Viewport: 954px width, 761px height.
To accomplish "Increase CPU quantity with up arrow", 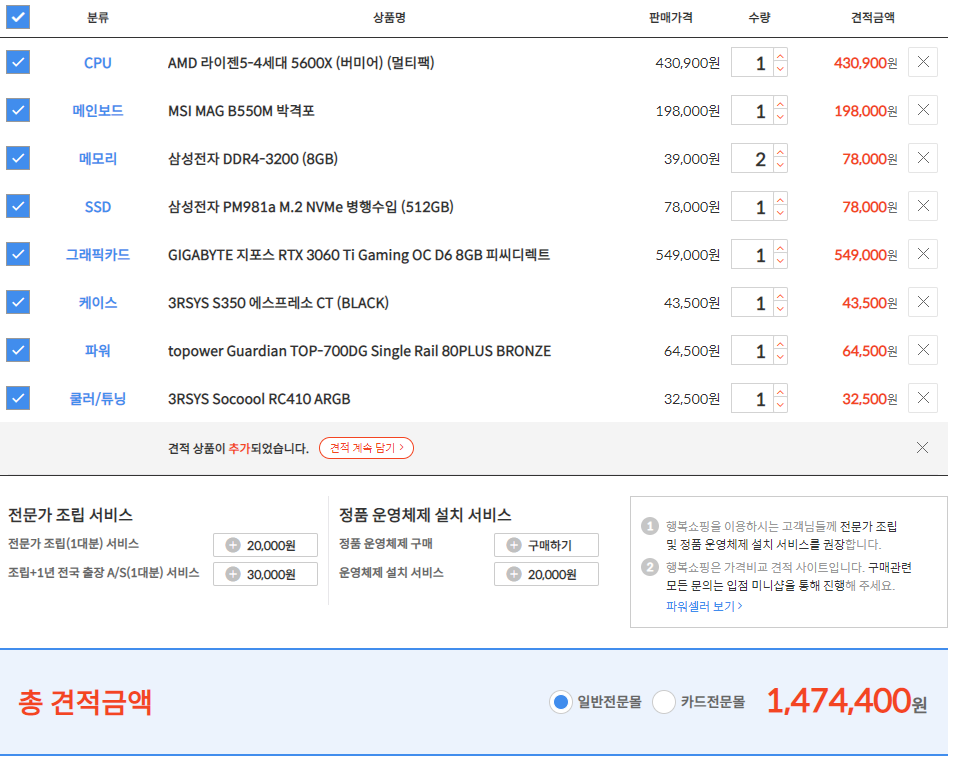I will (780, 55).
